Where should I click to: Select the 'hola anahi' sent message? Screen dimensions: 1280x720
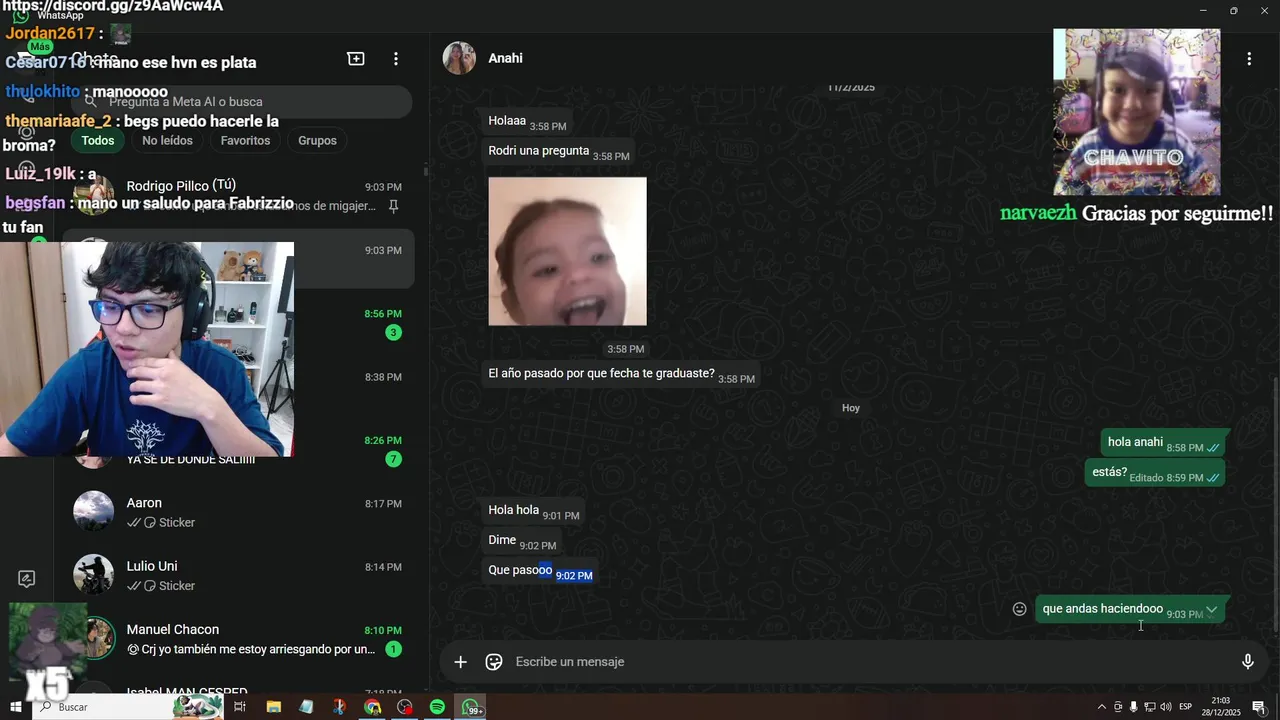click(1163, 443)
